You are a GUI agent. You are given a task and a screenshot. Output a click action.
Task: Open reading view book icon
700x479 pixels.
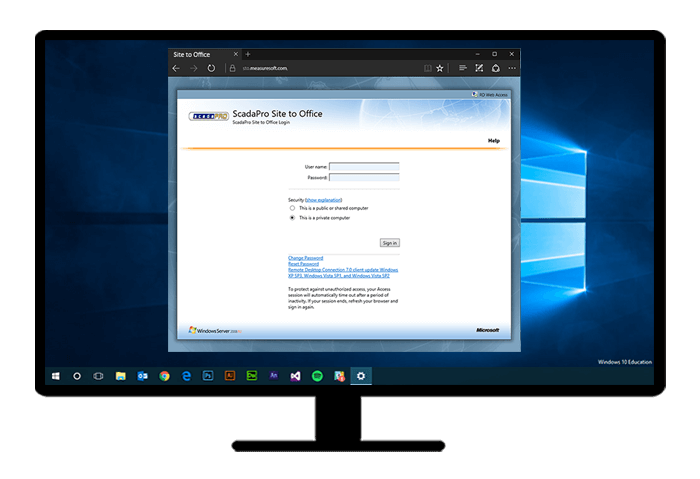427,68
